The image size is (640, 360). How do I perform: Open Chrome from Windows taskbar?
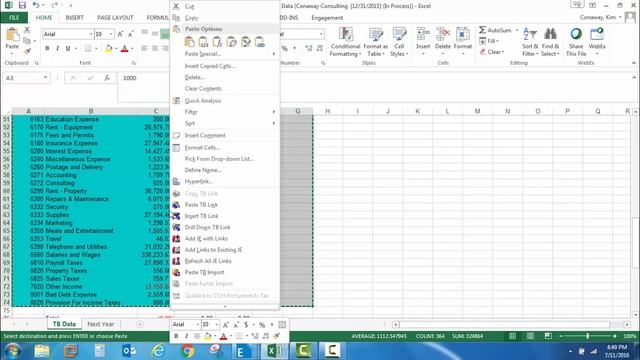pyautogui.click(x=187, y=351)
